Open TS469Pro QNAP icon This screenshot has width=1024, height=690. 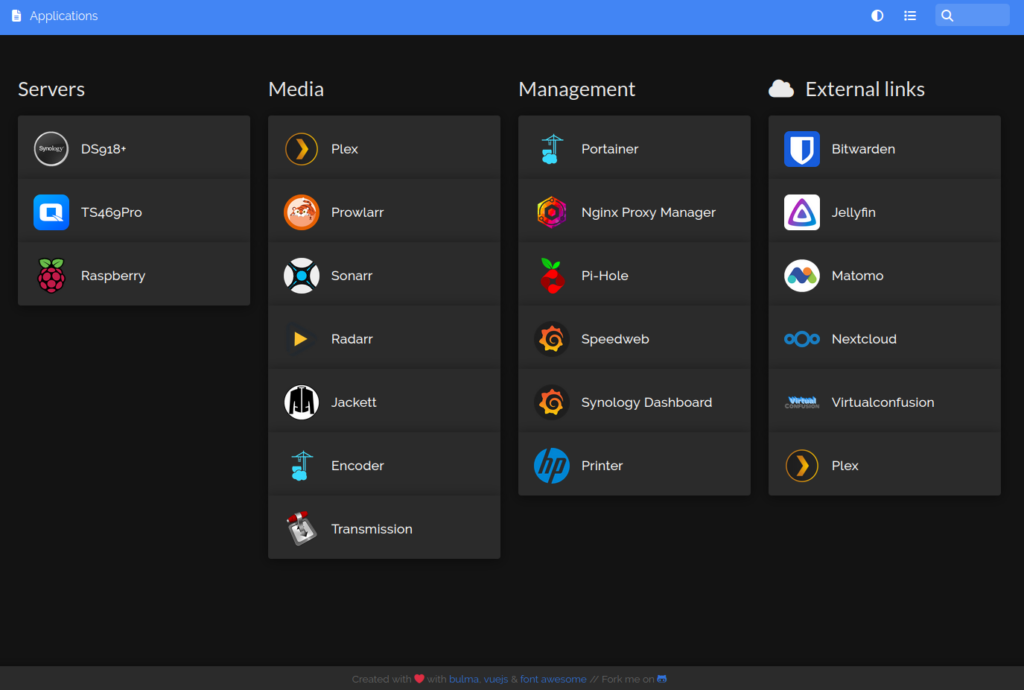click(51, 212)
